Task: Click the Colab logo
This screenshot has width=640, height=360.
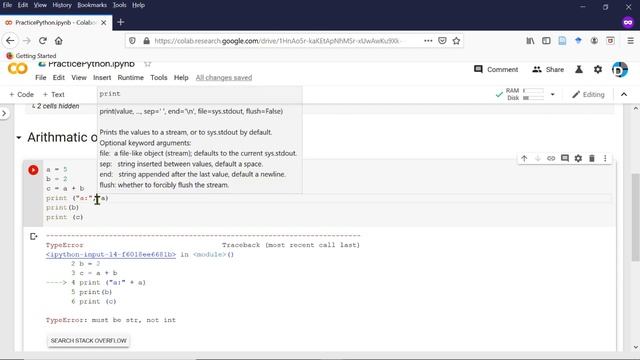Action: click(18, 69)
